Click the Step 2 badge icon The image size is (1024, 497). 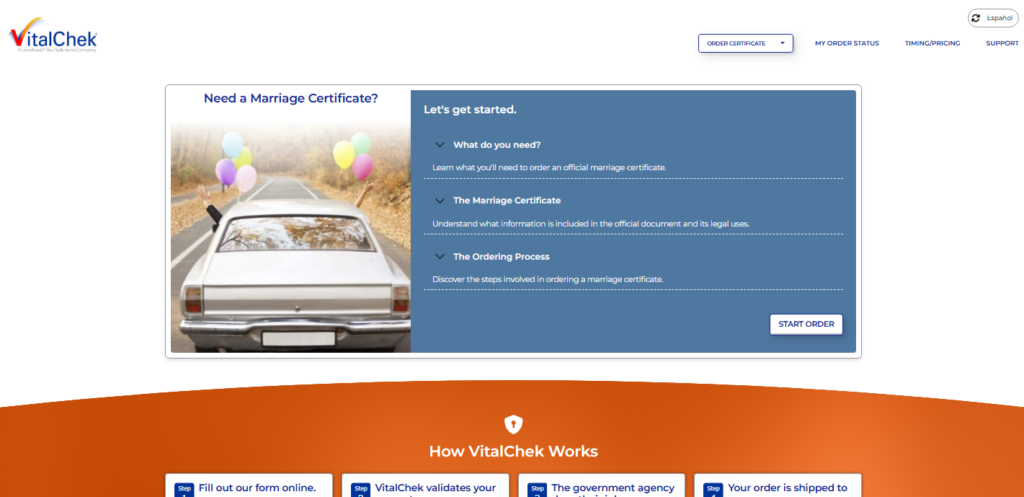pyautogui.click(x=361, y=489)
